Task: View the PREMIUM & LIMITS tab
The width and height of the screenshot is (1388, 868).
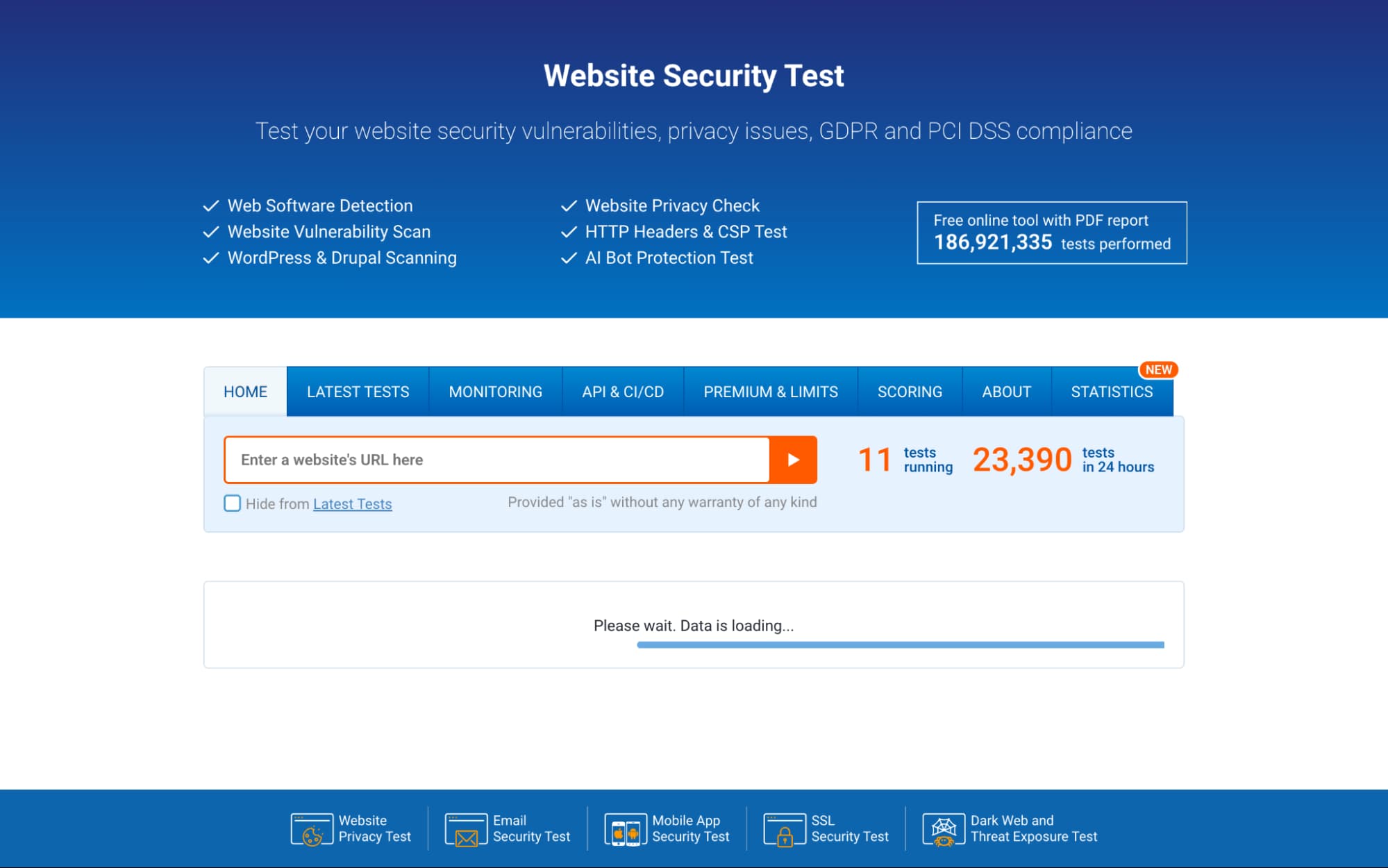Action: 770,392
